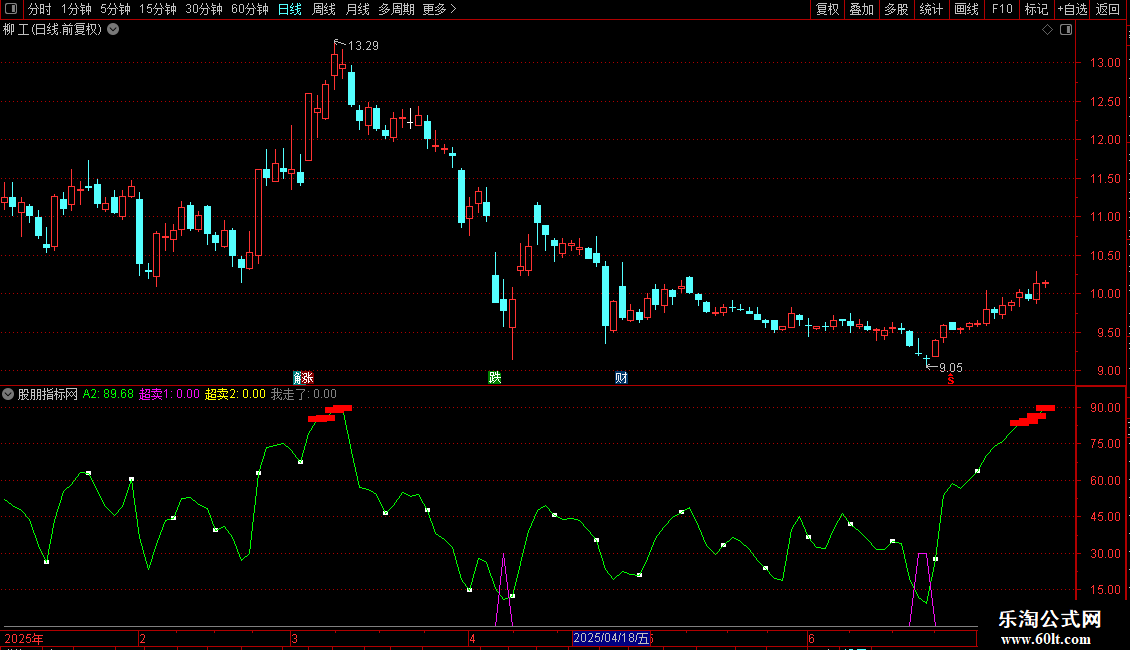This screenshot has height=650, width=1130.
Task: Open the 多周期 multi-period view
Action: tap(396, 9)
